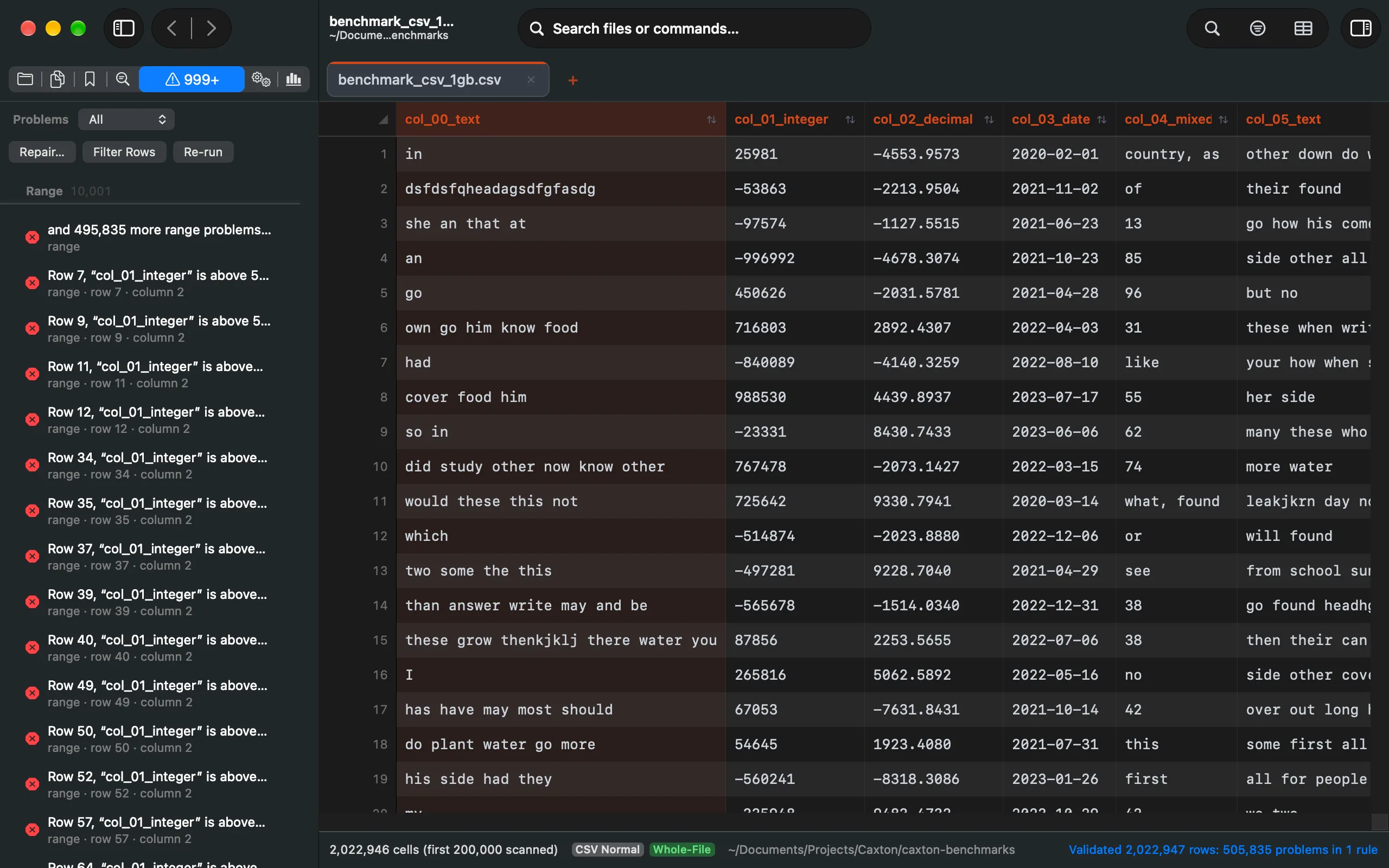1389x868 pixels.
Task: Click the Whole-File status badge
Action: click(x=682, y=850)
